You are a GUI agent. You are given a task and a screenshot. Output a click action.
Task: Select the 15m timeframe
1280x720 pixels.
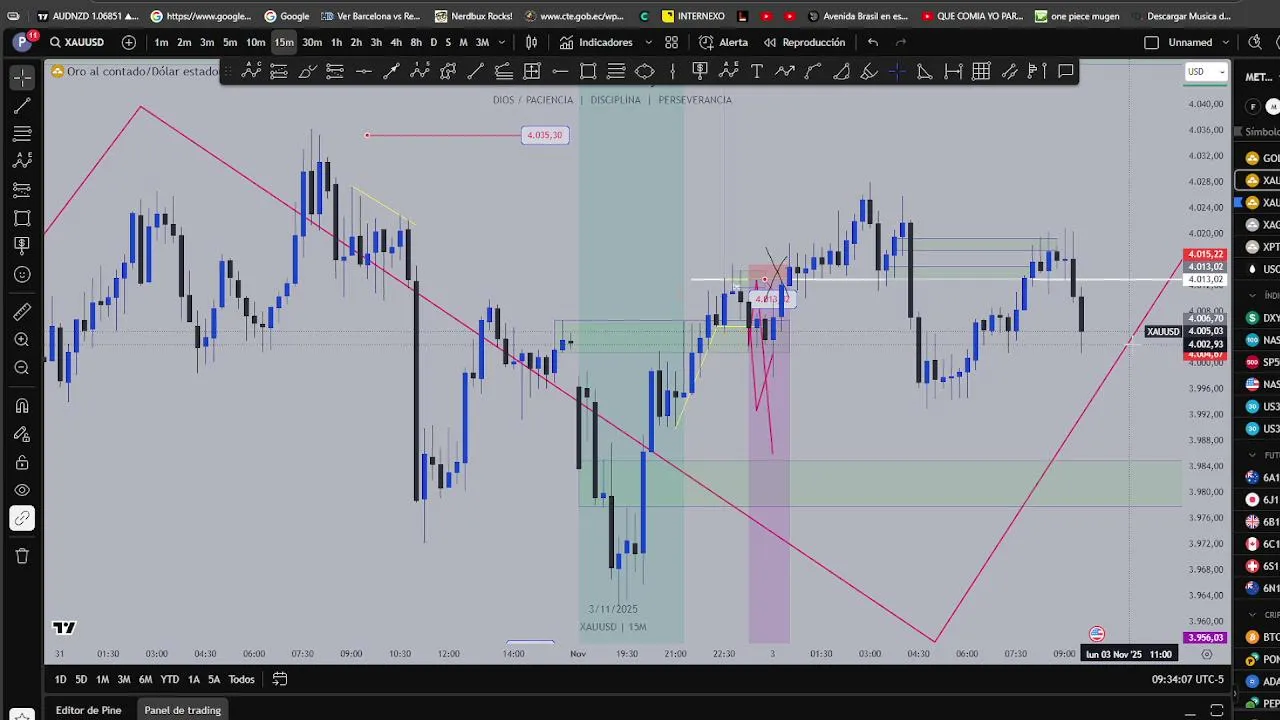click(x=284, y=42)
